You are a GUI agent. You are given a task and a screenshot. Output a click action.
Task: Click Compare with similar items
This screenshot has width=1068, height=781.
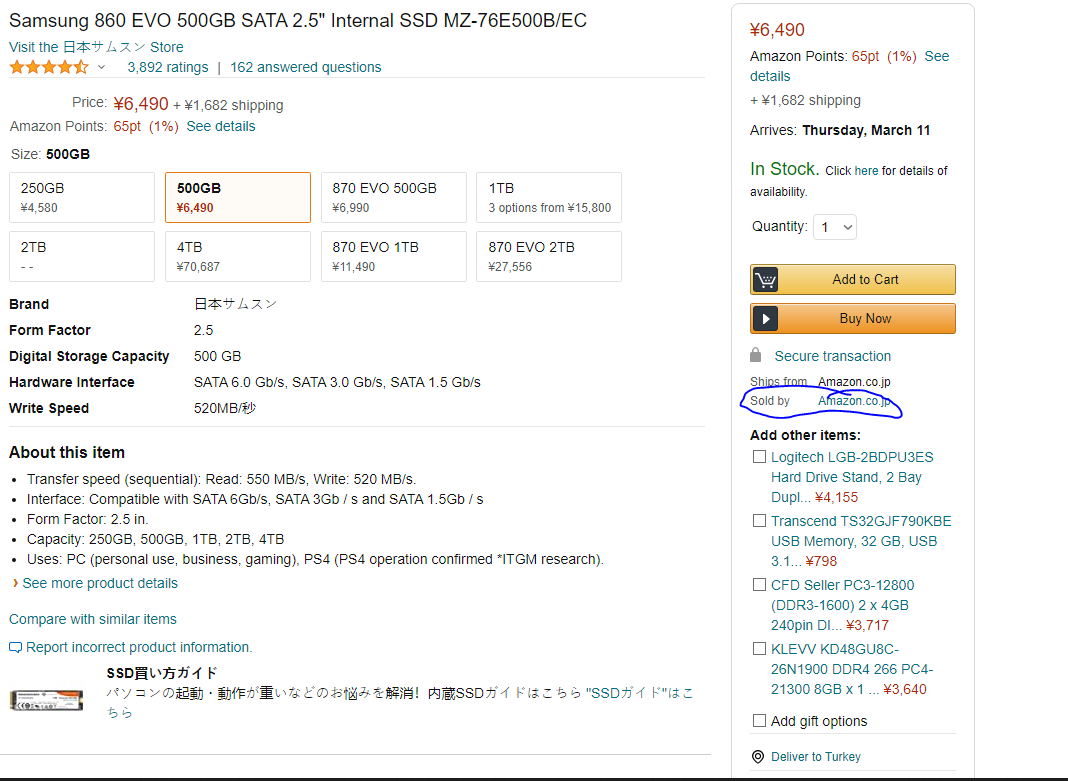[x=93, y=619]
